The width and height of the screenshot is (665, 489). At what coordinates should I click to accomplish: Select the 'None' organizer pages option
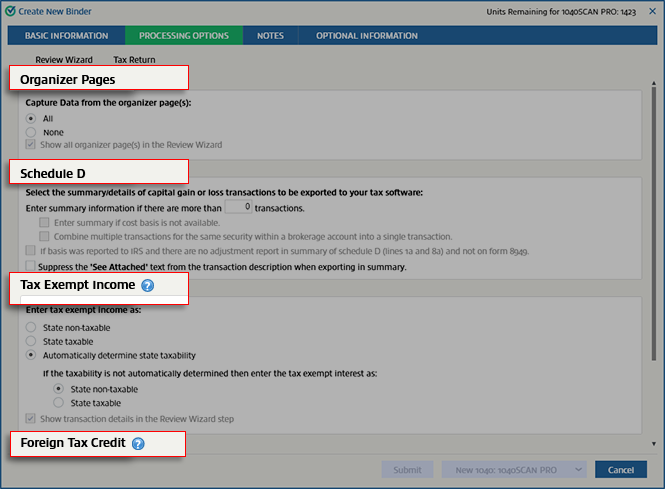(x=32, y=132)
